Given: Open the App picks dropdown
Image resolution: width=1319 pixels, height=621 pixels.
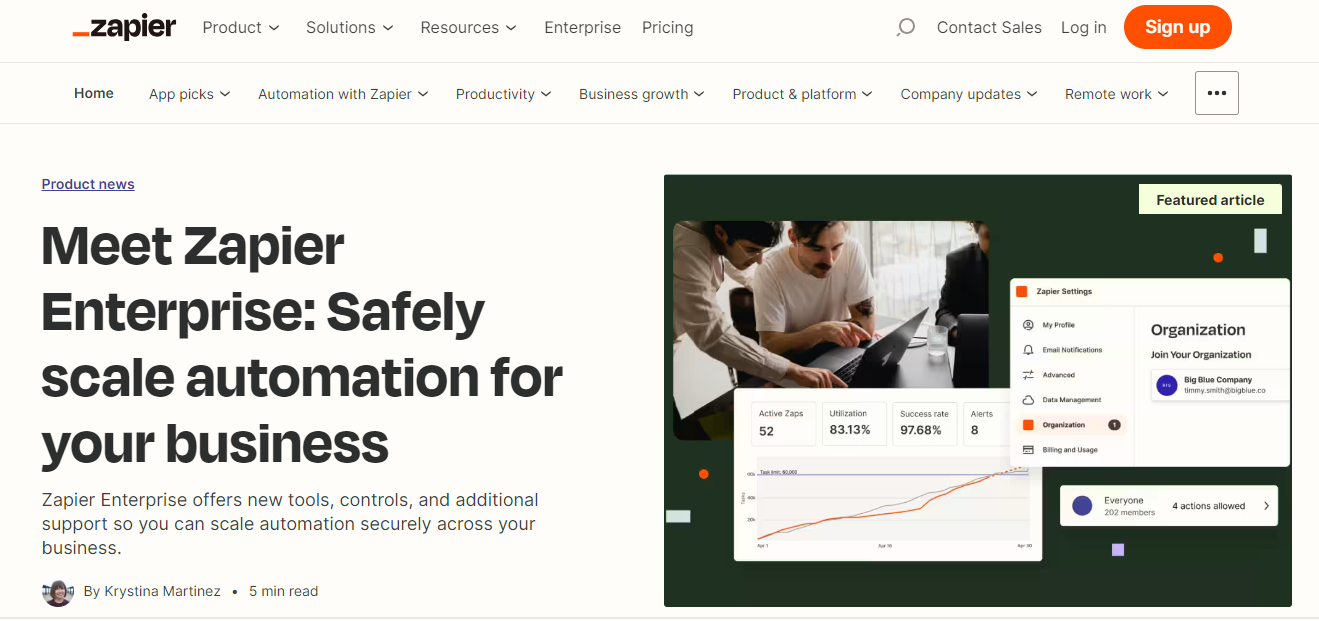Looking at the screenshot, I should point(190,94).
